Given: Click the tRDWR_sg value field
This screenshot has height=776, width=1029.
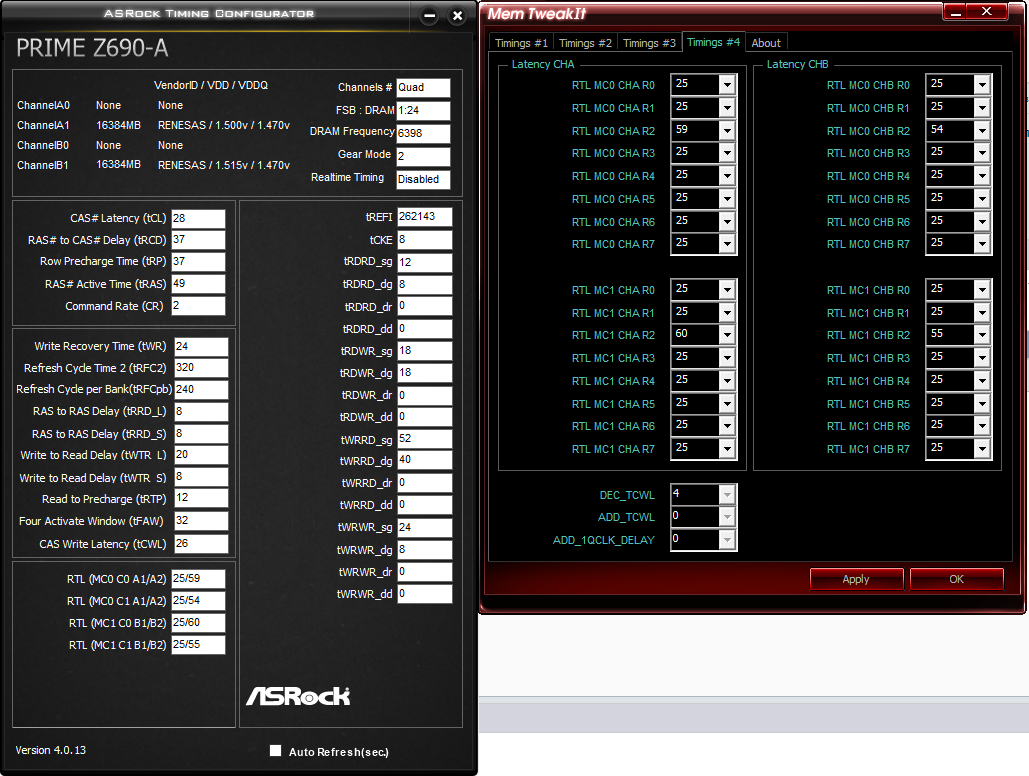Looking at the screenshot, I should [425, 351].
